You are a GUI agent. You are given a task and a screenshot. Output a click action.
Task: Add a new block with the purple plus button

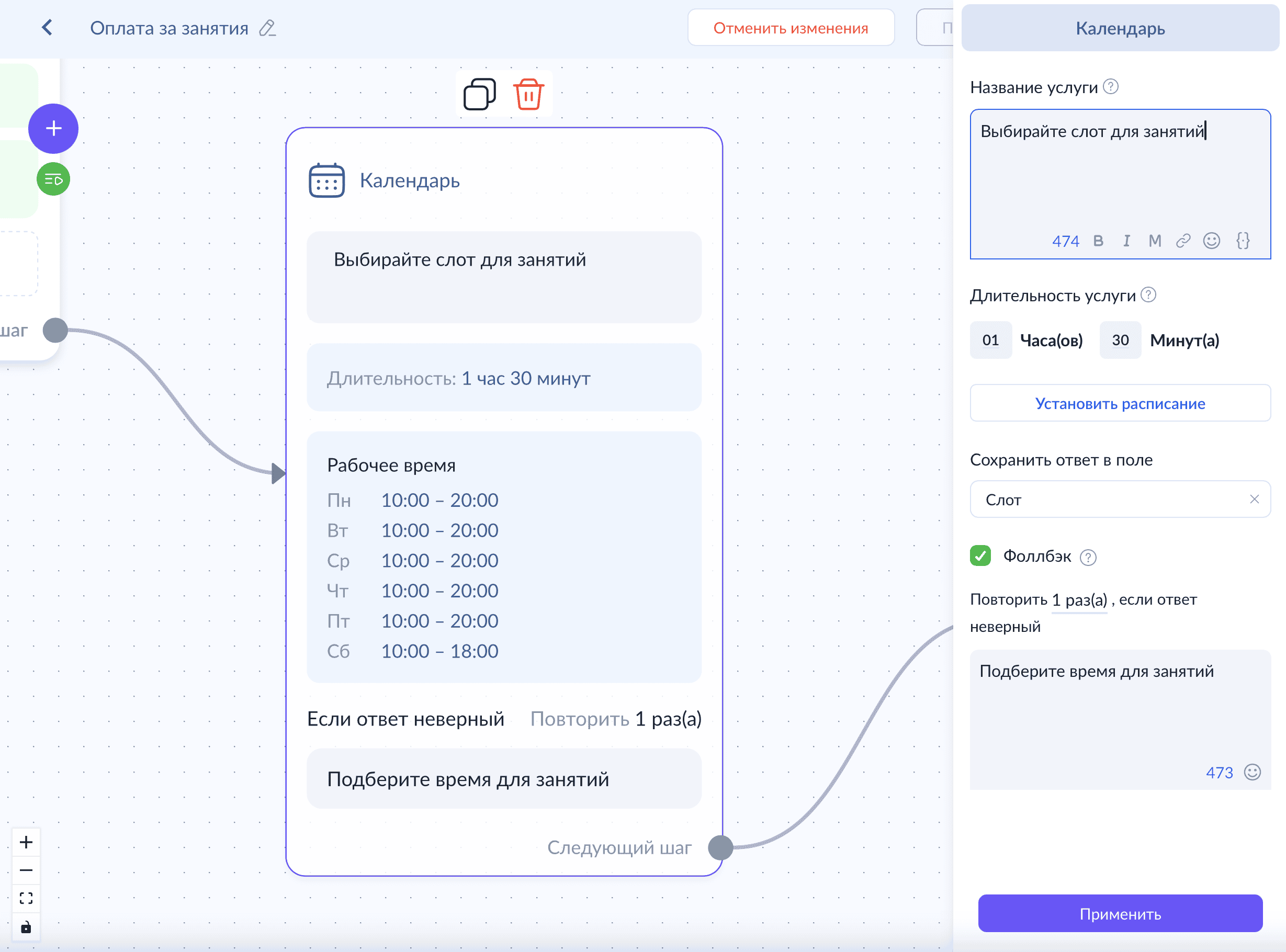[x=53, y=129]
